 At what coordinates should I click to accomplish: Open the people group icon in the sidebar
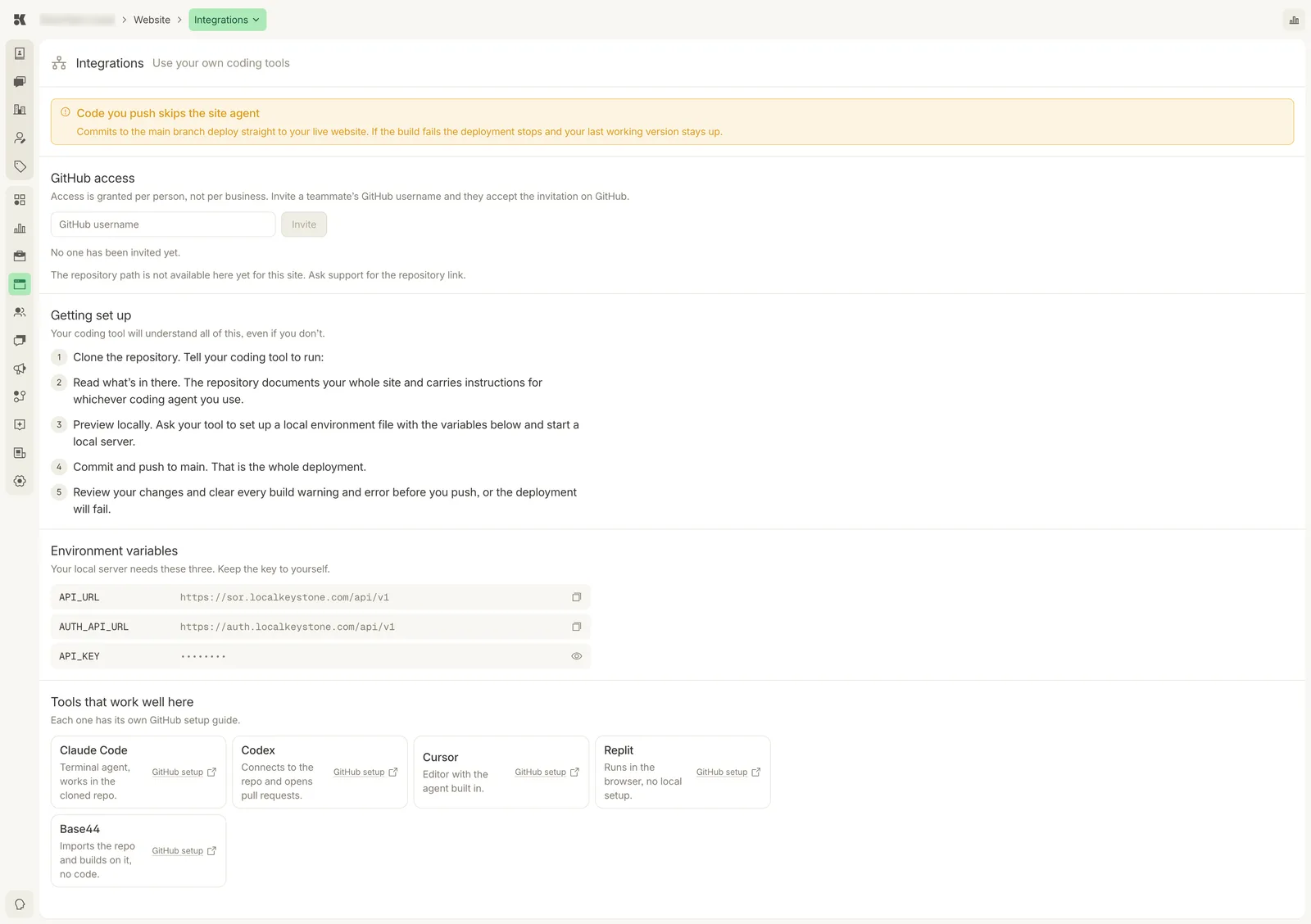tap(20, 312)
